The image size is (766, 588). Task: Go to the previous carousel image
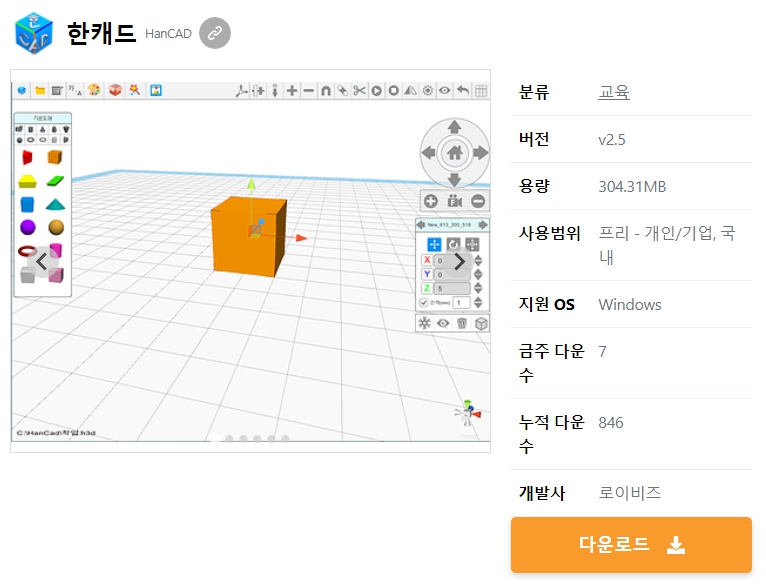[x=43, y=262]
